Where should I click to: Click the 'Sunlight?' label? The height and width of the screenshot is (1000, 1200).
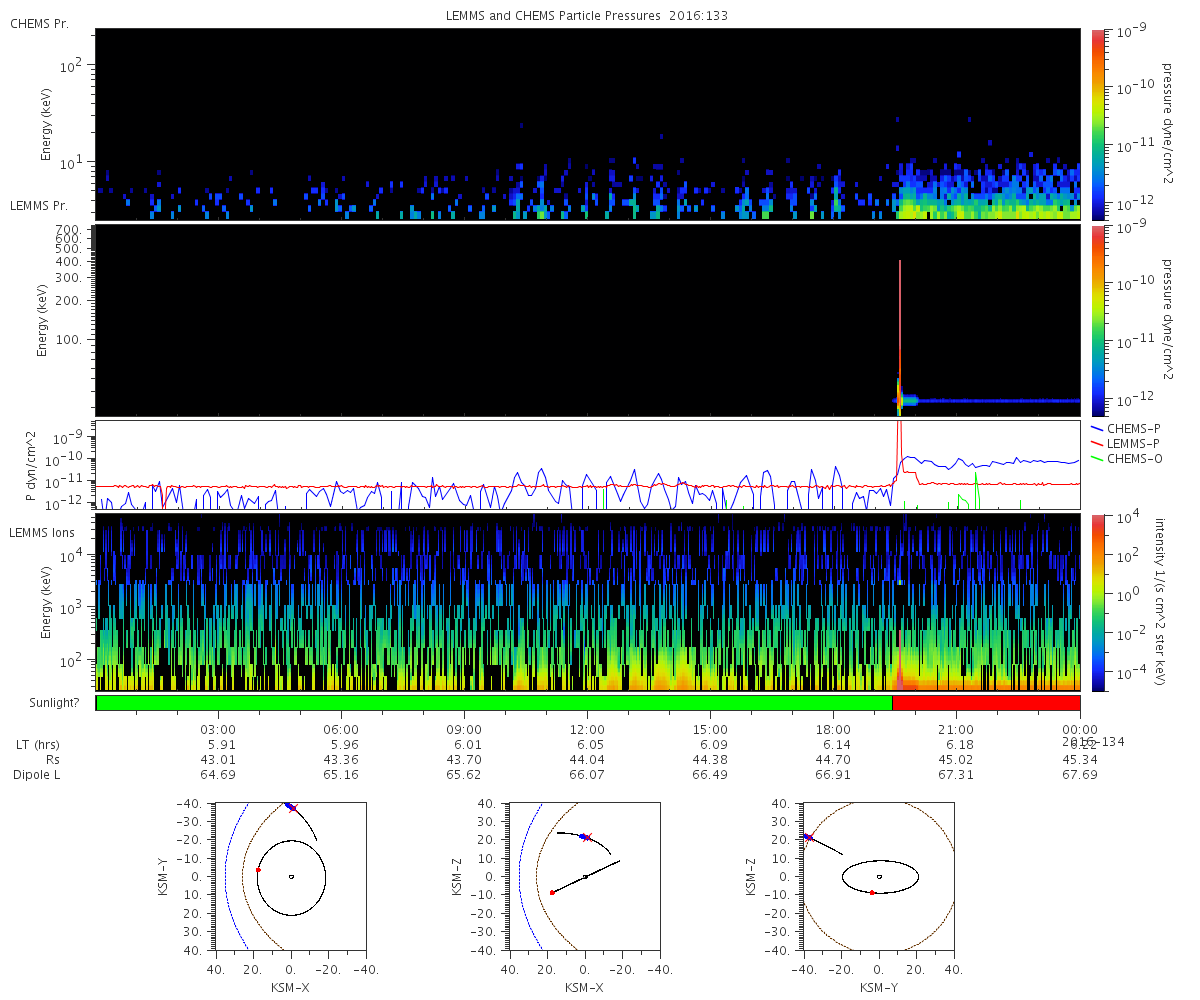[44, 703]
